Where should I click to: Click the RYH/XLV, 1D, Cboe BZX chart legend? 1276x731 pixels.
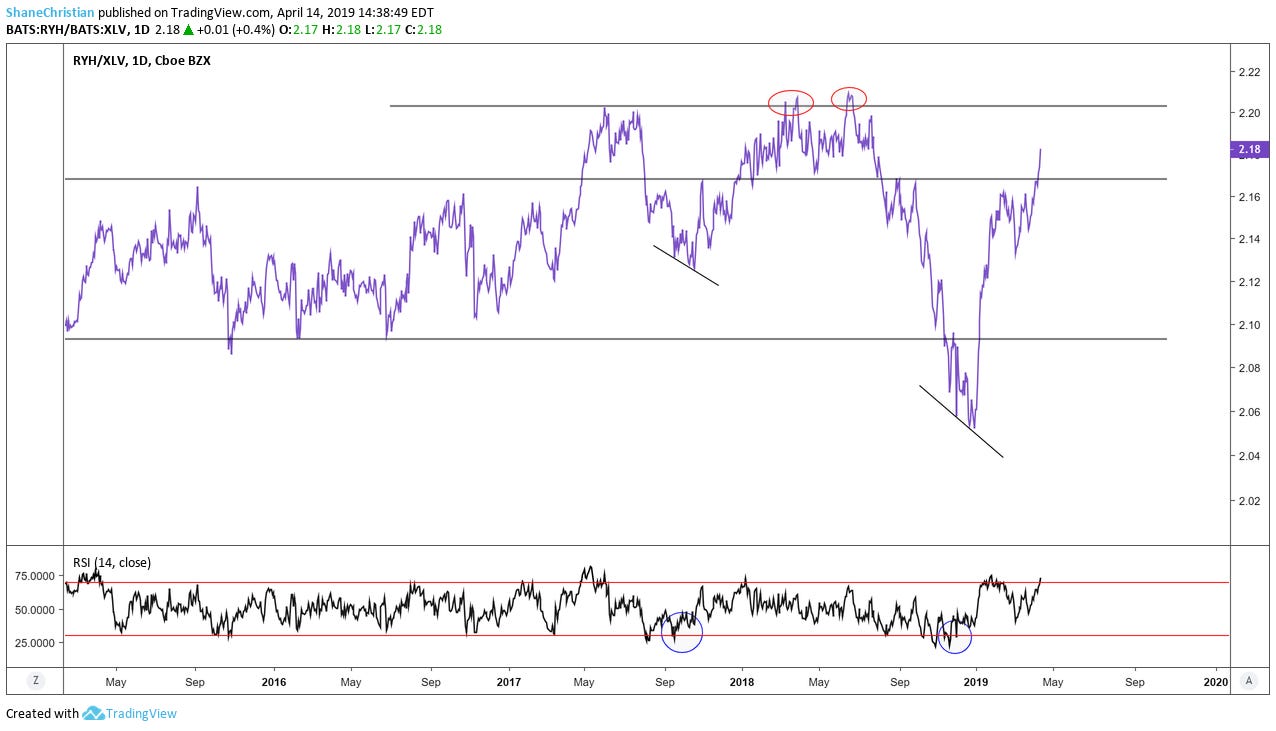click(x=141, y=61)
